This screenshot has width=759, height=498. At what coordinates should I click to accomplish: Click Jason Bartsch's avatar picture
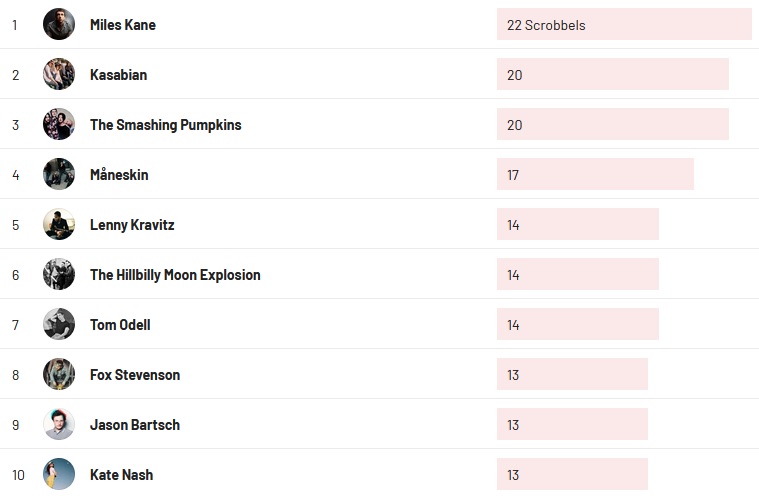tap(59, 424)
